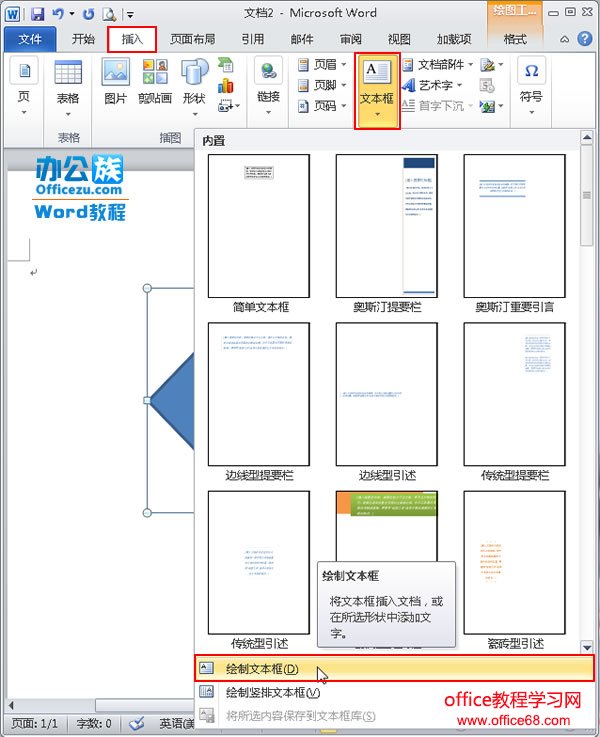Open the Picture (图片) insert icon
Image resolution: width=600 pixels, height=737 pixels.
click(115, 82)
